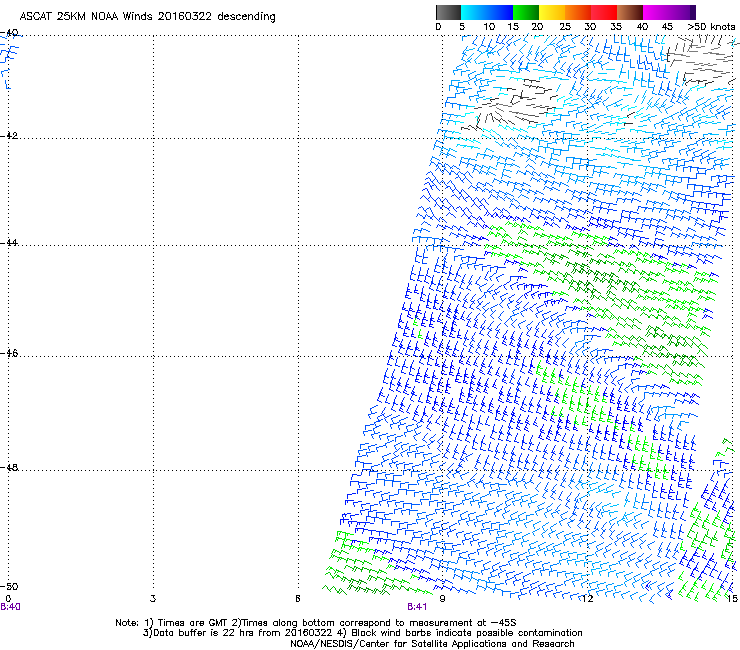This screenshot has height=650, width=740.
Task: Click the 'NOAA/NESDIS/Center for Satellite Applications' credit
Action: (432, 644)
